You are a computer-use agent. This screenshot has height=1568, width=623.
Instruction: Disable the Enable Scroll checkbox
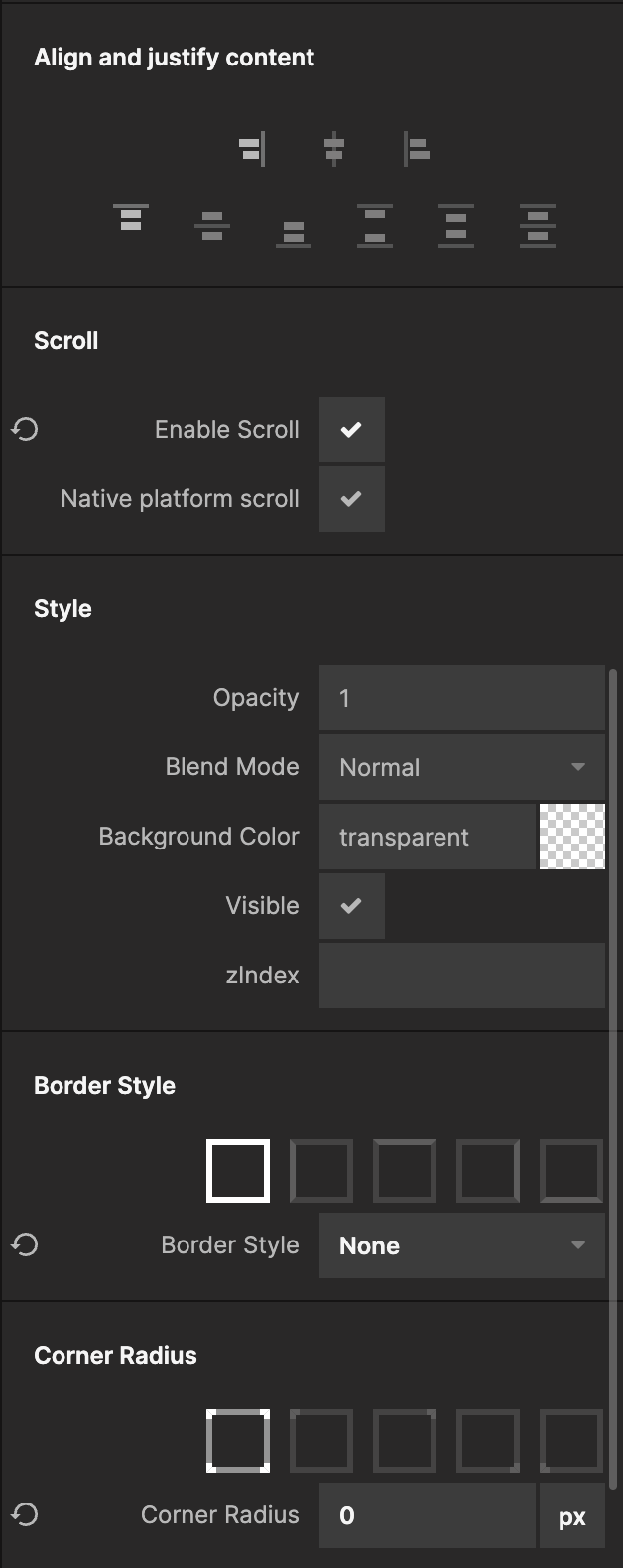(351, 430)
